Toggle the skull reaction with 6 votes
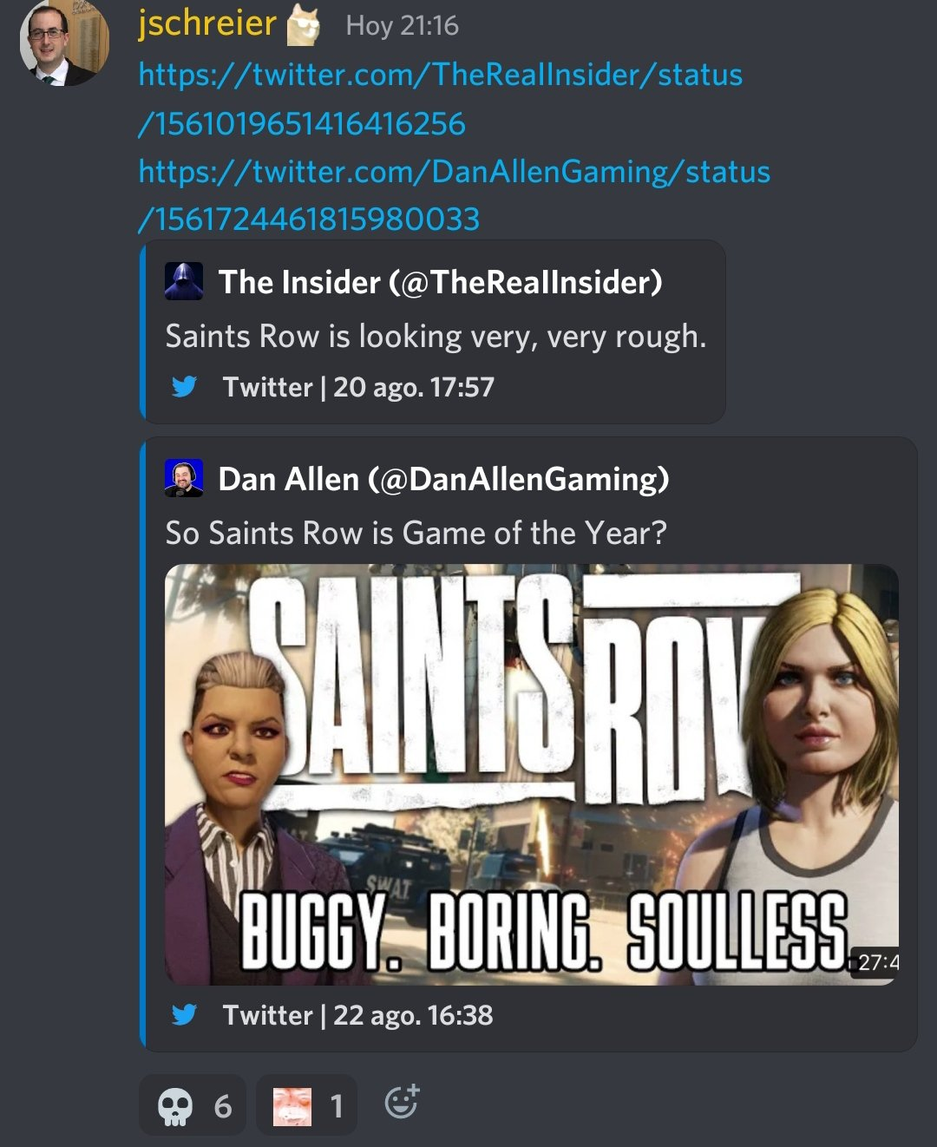The height and width of the screenshot is (1147, 937). [193, 1105]
